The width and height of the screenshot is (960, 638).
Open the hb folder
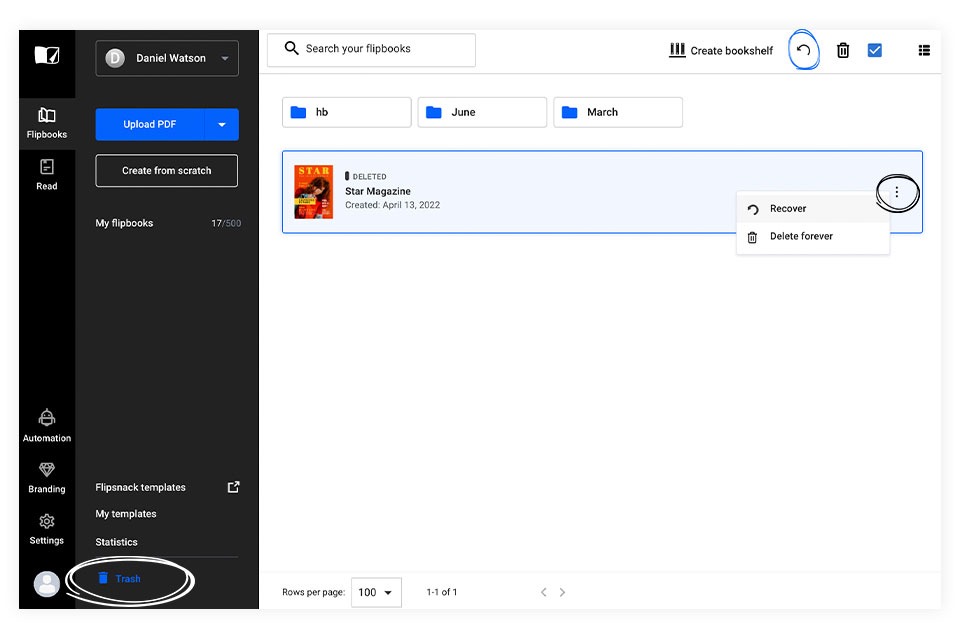[x=347, y=112]
